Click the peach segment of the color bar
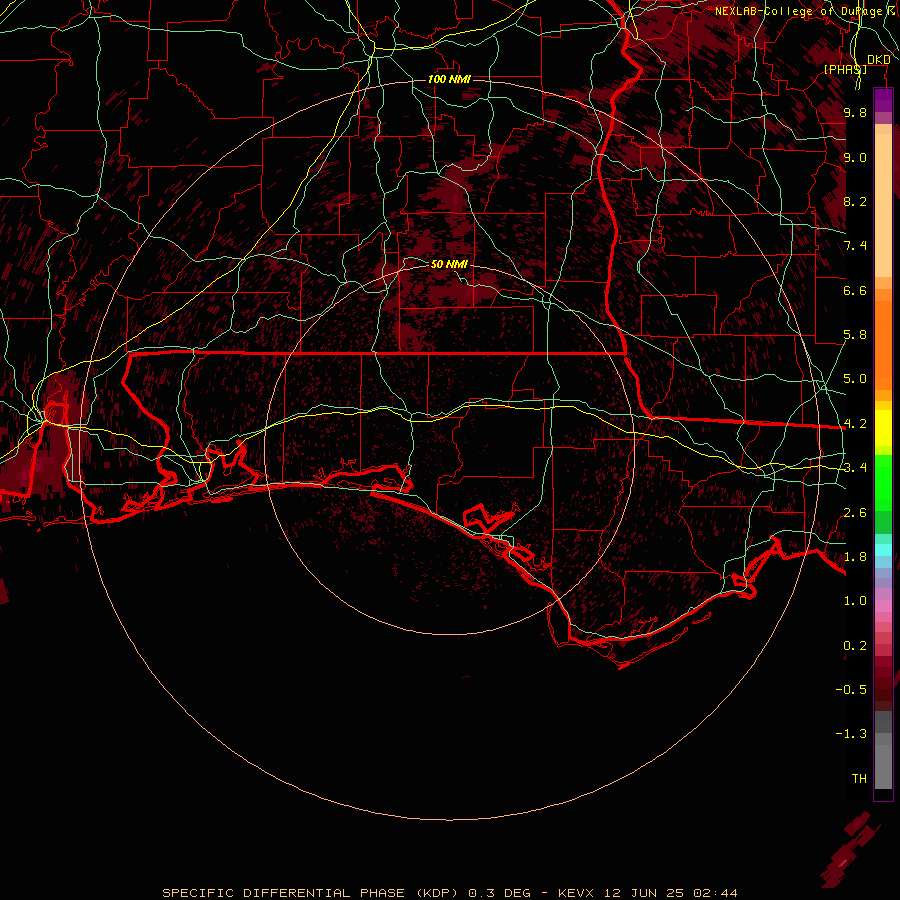This screenshot has width=900, height=900. [x=883, y=207]
